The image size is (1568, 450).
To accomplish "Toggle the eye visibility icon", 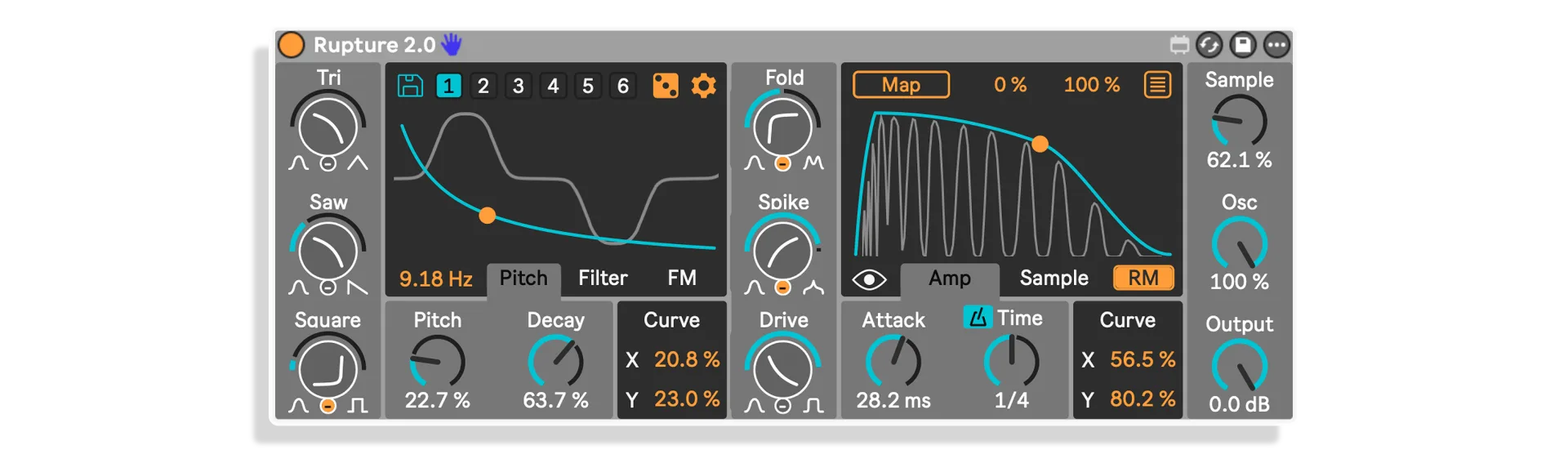I will click(x=869, y=280).
